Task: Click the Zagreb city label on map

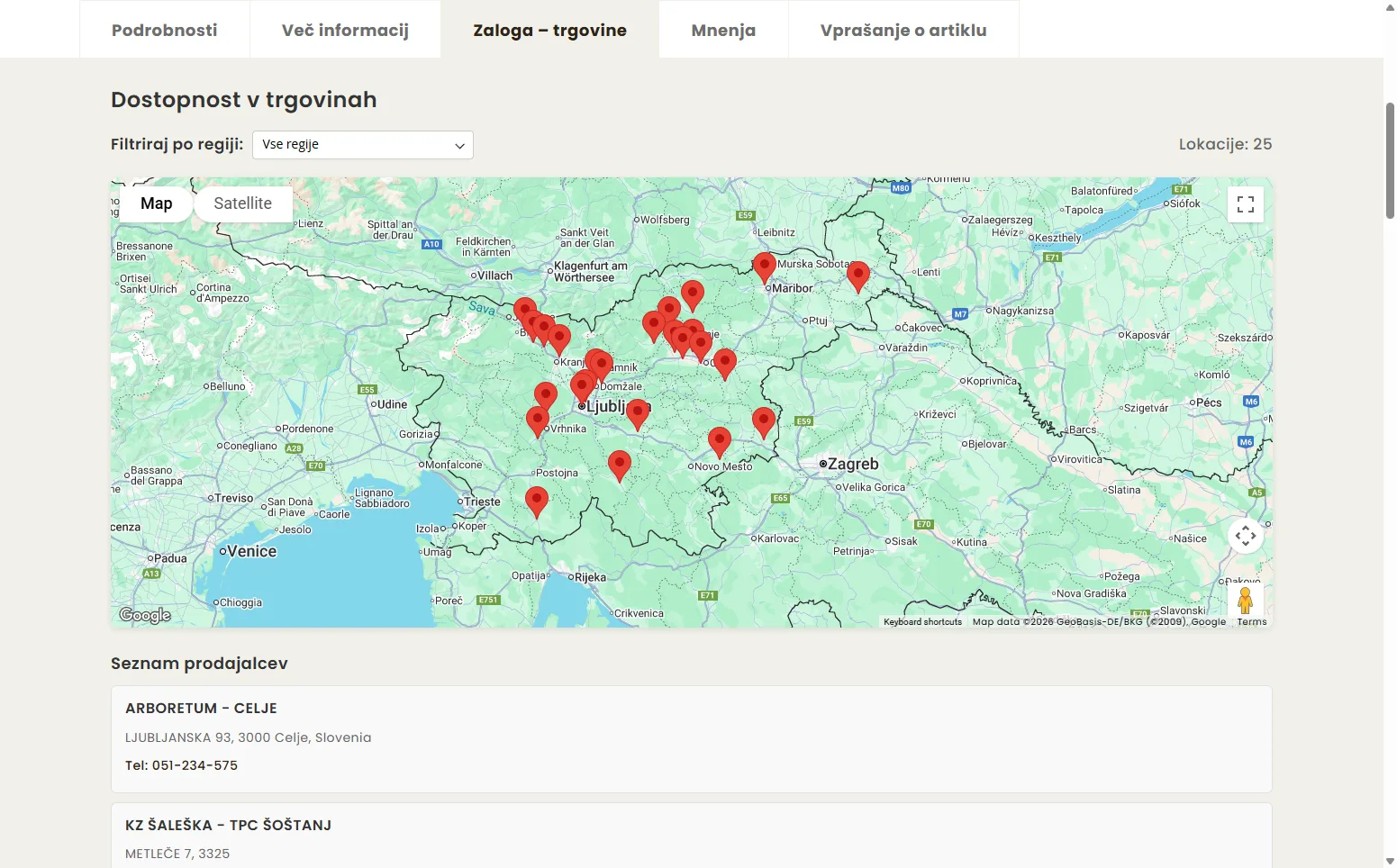Action: pos(852,465)
